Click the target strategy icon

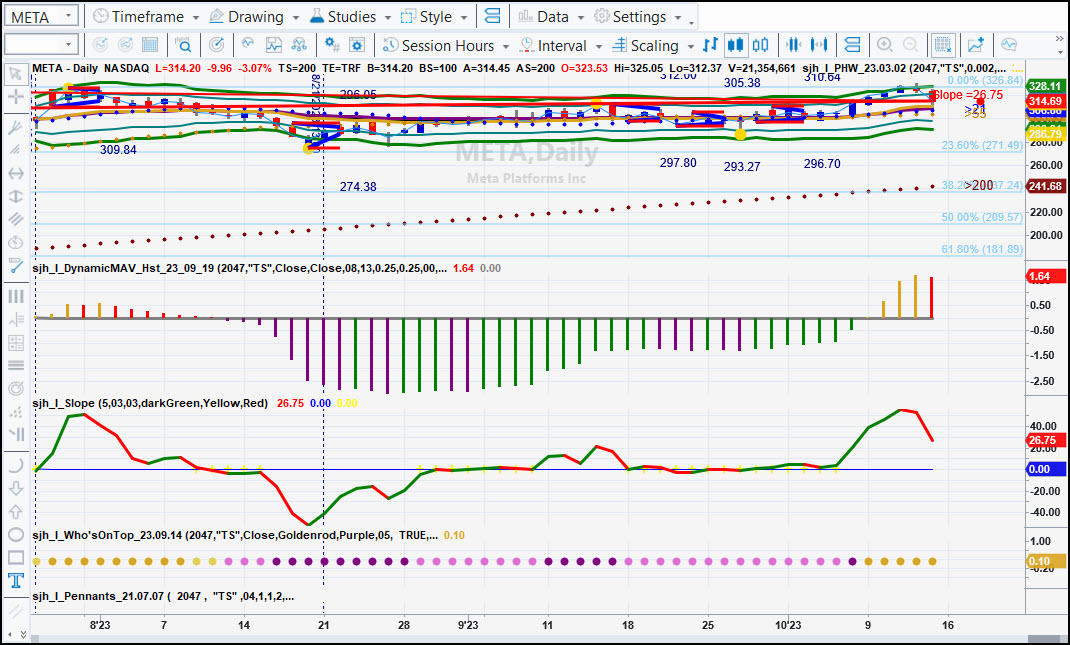216,45
